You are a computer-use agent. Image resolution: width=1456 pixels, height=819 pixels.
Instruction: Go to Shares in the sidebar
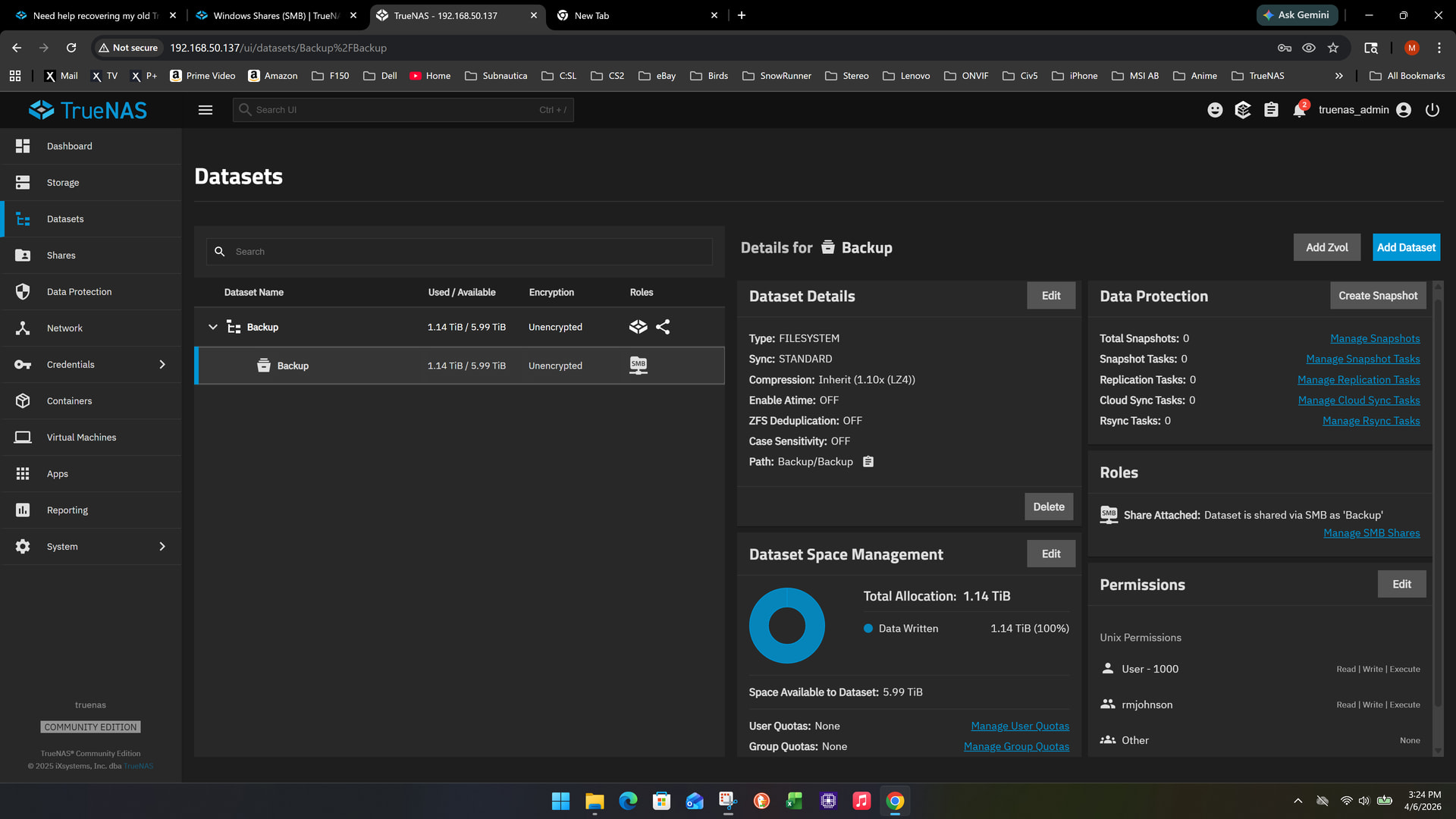[91, 256]
